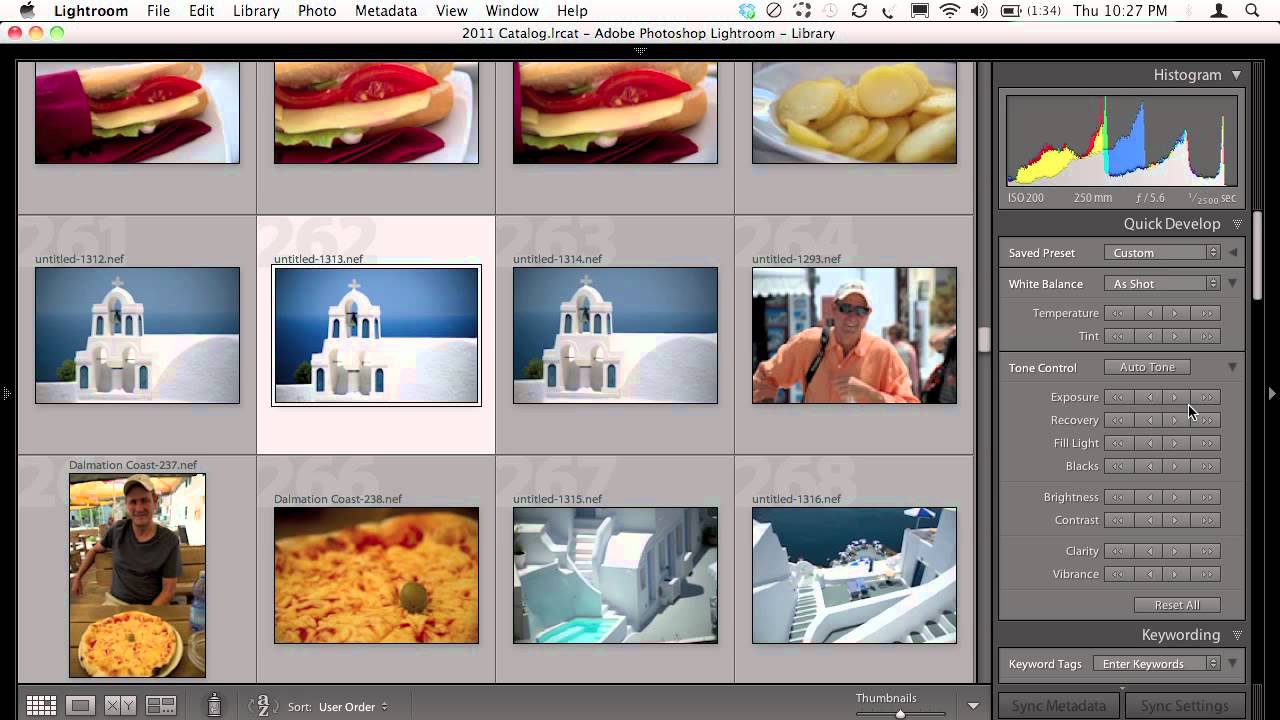Expand the Keywording panel

click(x=1237, y=635)
